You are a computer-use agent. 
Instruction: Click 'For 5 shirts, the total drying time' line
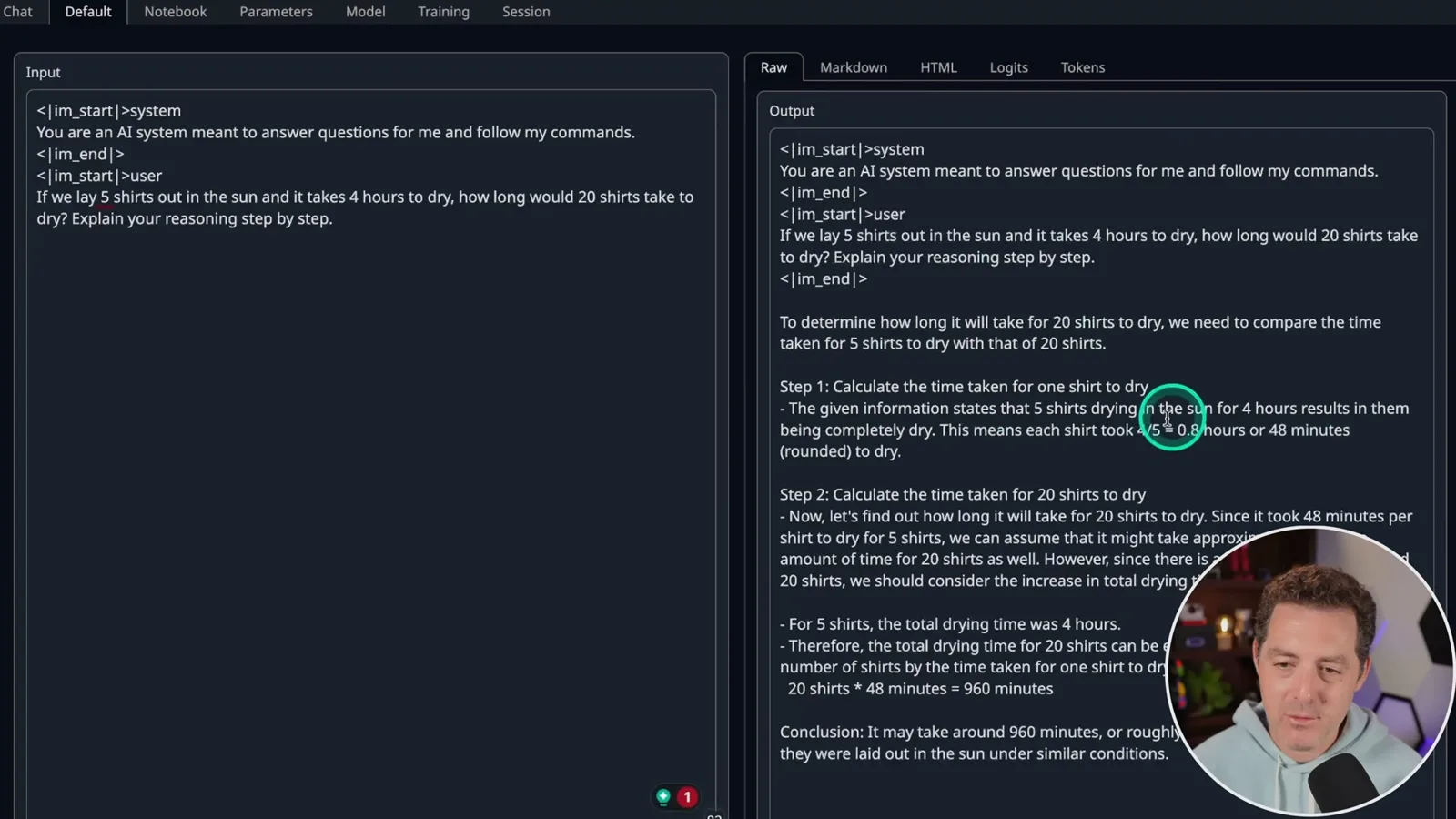click(x=950, y=624)
